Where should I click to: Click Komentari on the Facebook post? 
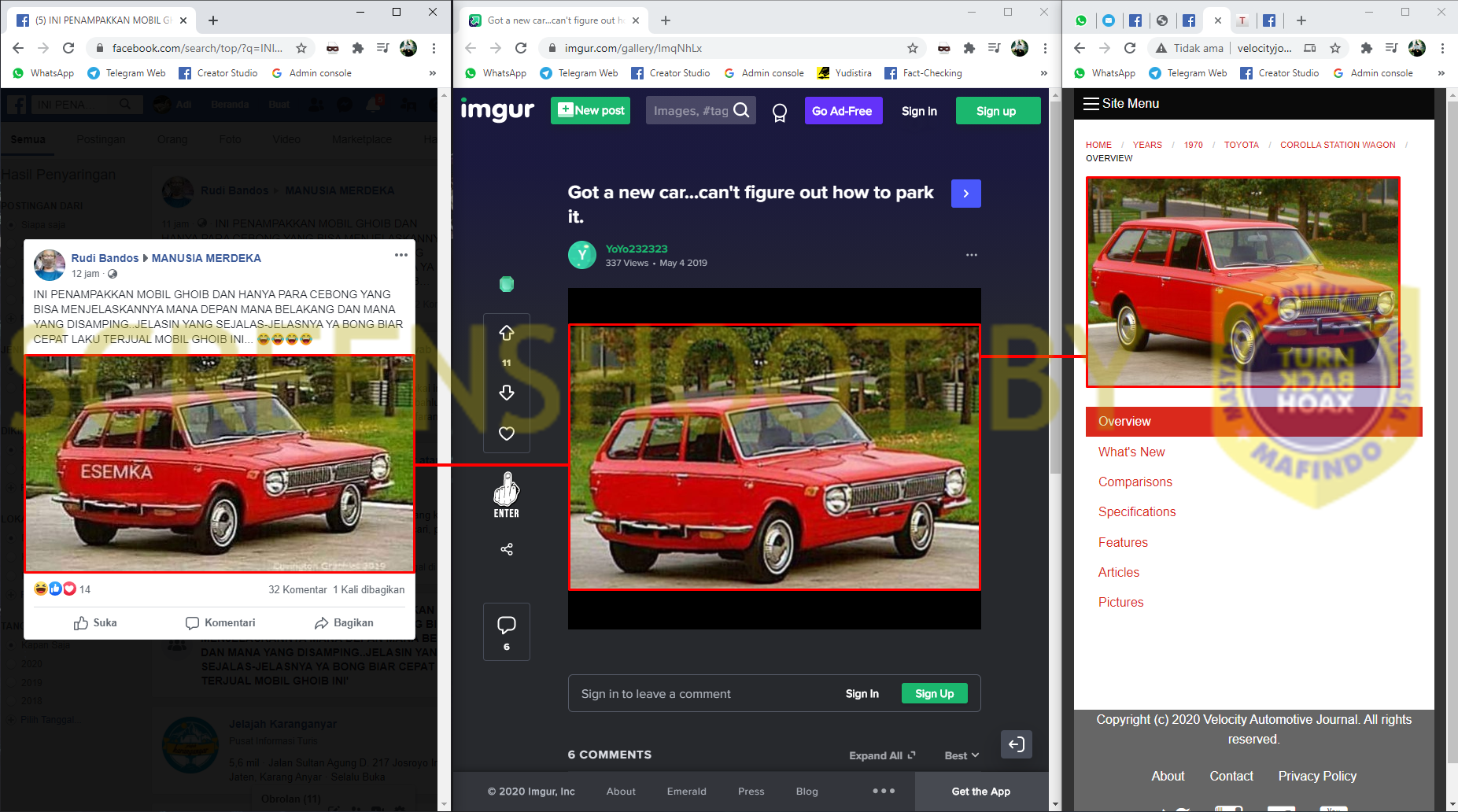(220, 623)
